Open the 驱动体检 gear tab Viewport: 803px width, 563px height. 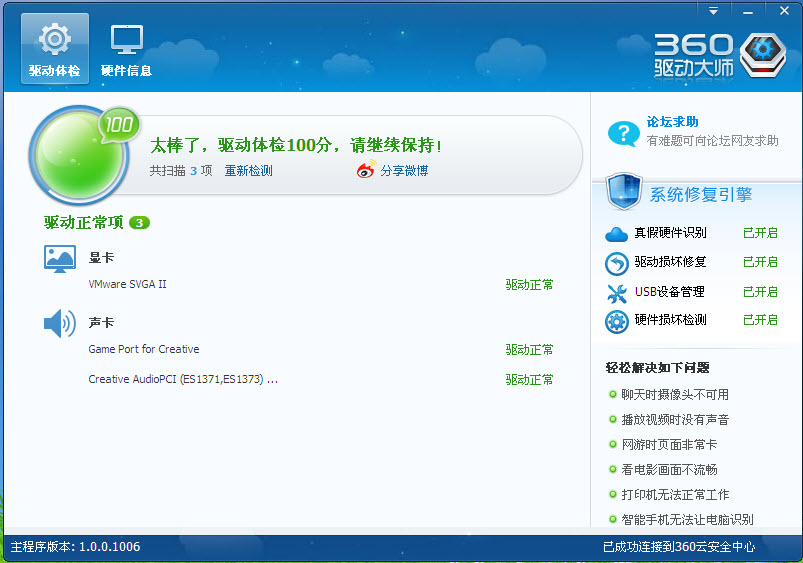pos(55,49)
